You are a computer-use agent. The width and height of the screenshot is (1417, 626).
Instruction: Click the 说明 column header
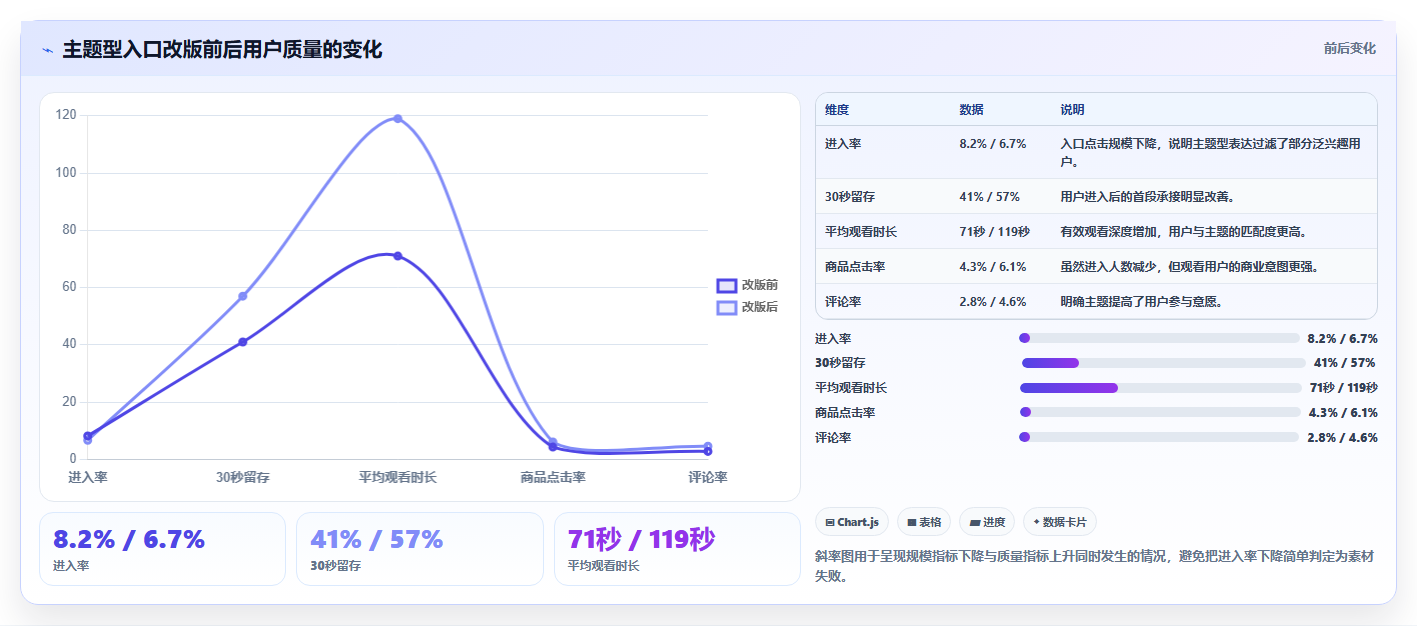(1072, 110)
